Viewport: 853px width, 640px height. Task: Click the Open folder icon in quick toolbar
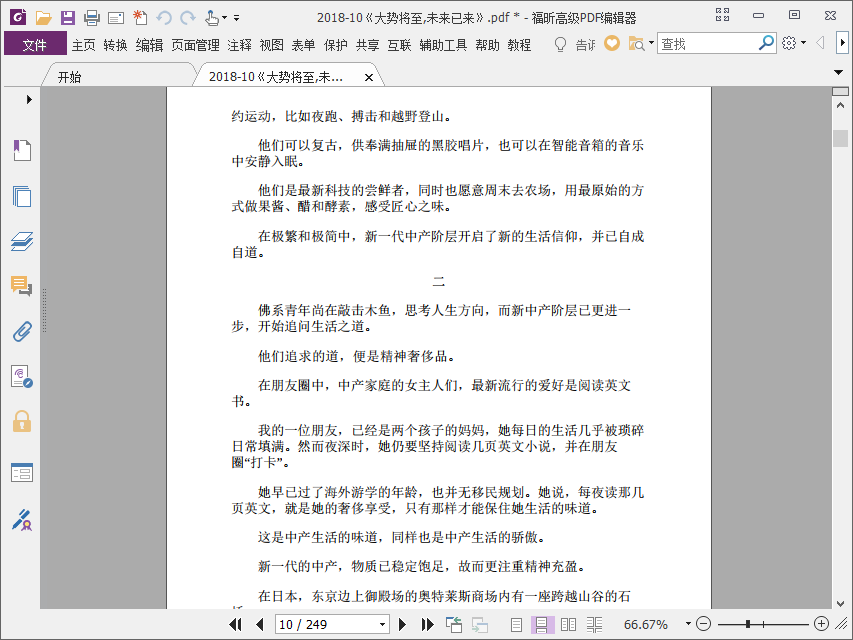44,18
